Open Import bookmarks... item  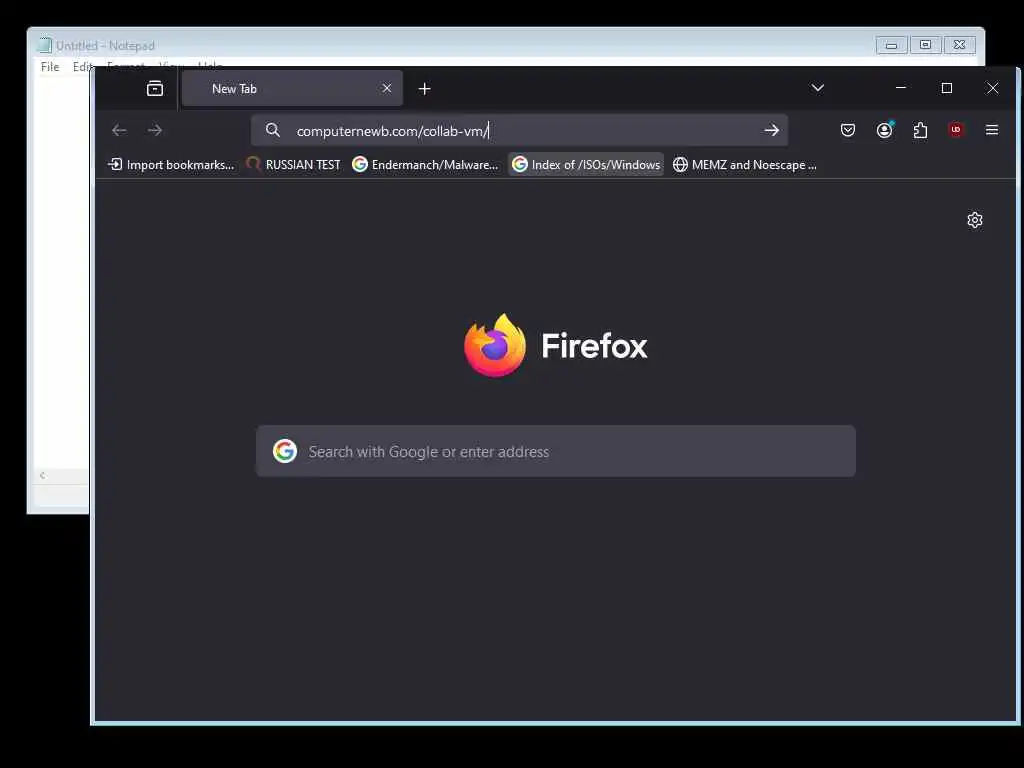(170, 165)
